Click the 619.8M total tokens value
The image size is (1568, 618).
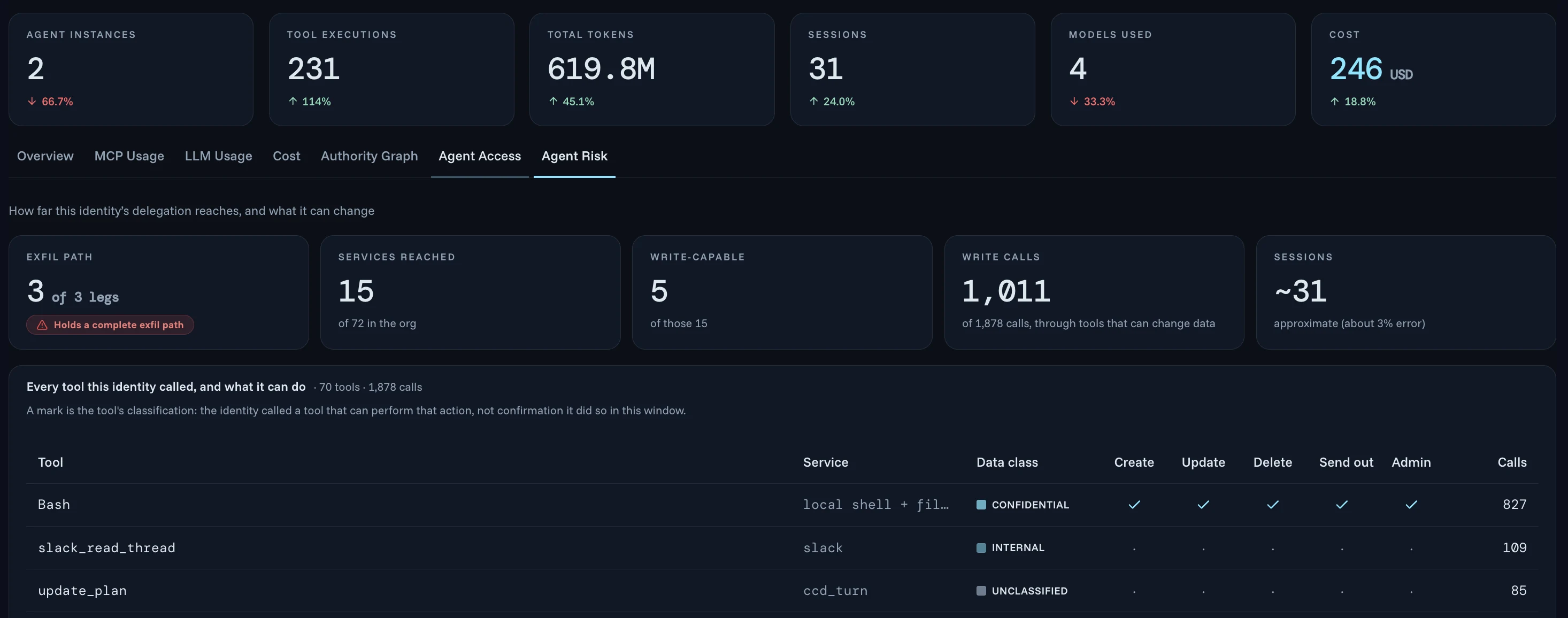[601, 69]
